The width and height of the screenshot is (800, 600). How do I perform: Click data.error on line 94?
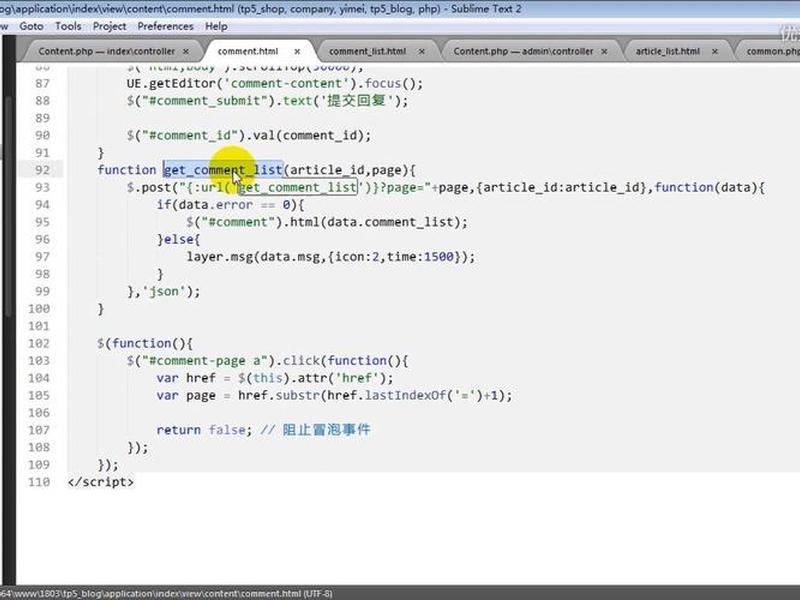pos(216,205)
